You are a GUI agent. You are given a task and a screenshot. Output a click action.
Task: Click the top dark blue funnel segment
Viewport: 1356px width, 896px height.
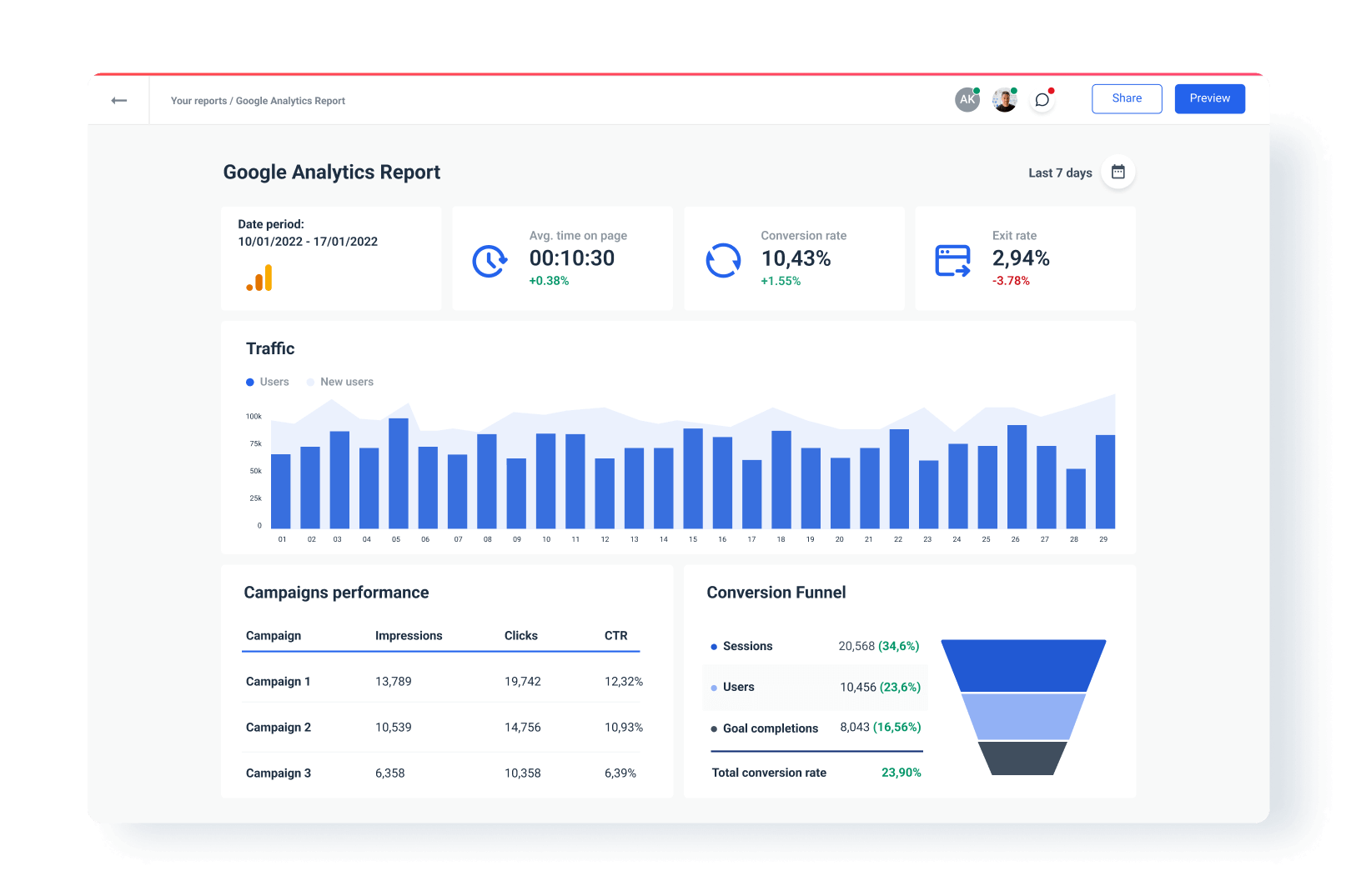pyautogui.click(x=1023, y=665)
